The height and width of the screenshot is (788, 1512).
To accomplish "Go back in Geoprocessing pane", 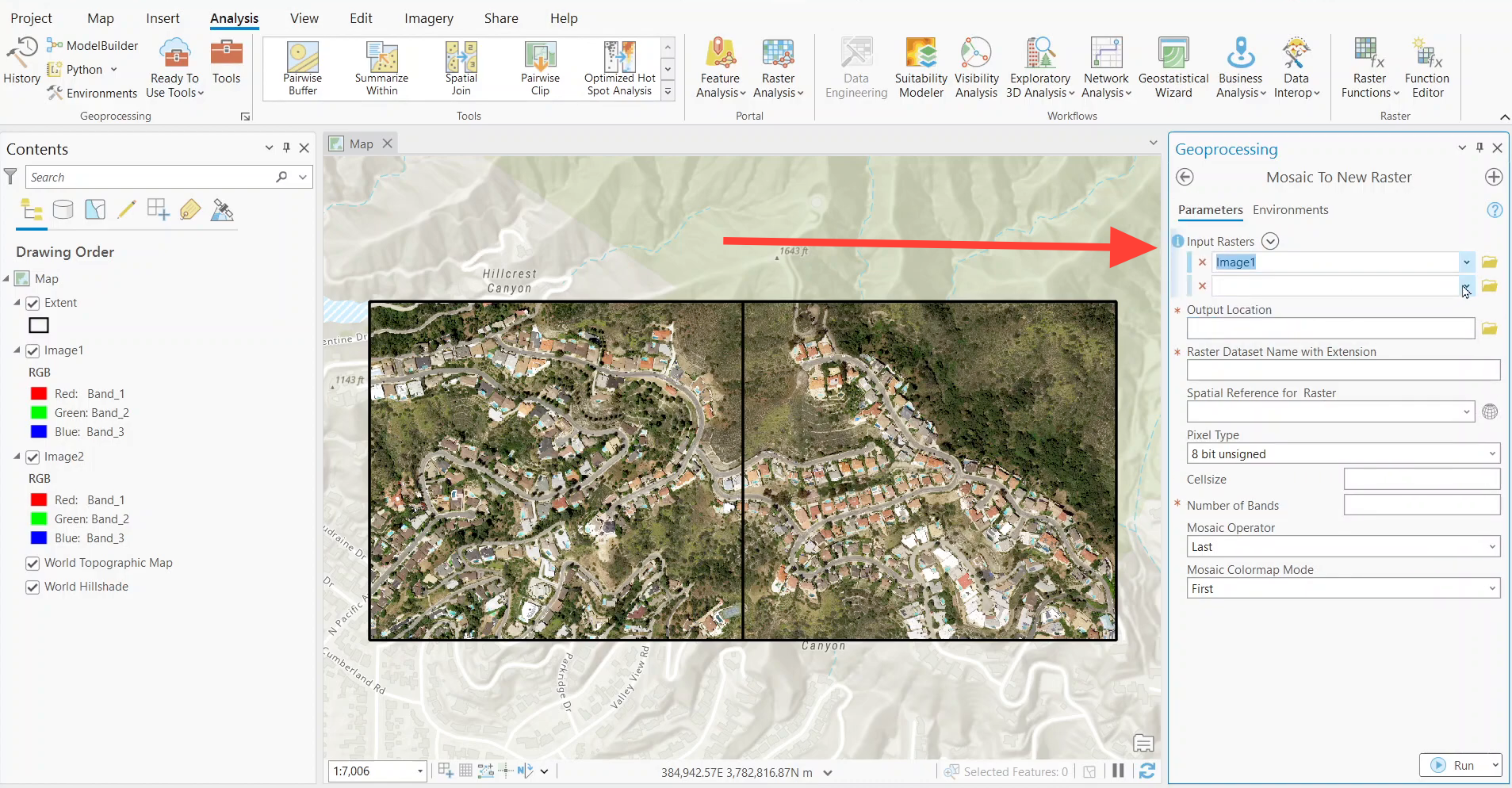I will pyautogui.click(x=1185, y=177).
